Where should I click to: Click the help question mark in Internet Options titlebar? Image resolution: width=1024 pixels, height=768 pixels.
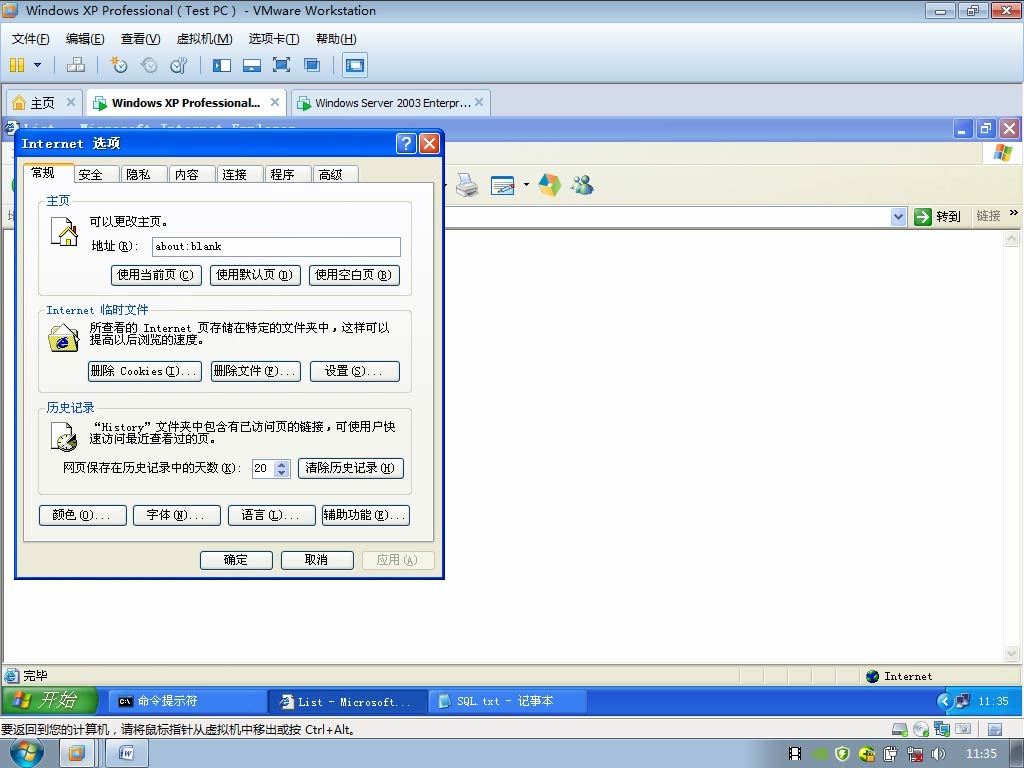tap(406, 143)
